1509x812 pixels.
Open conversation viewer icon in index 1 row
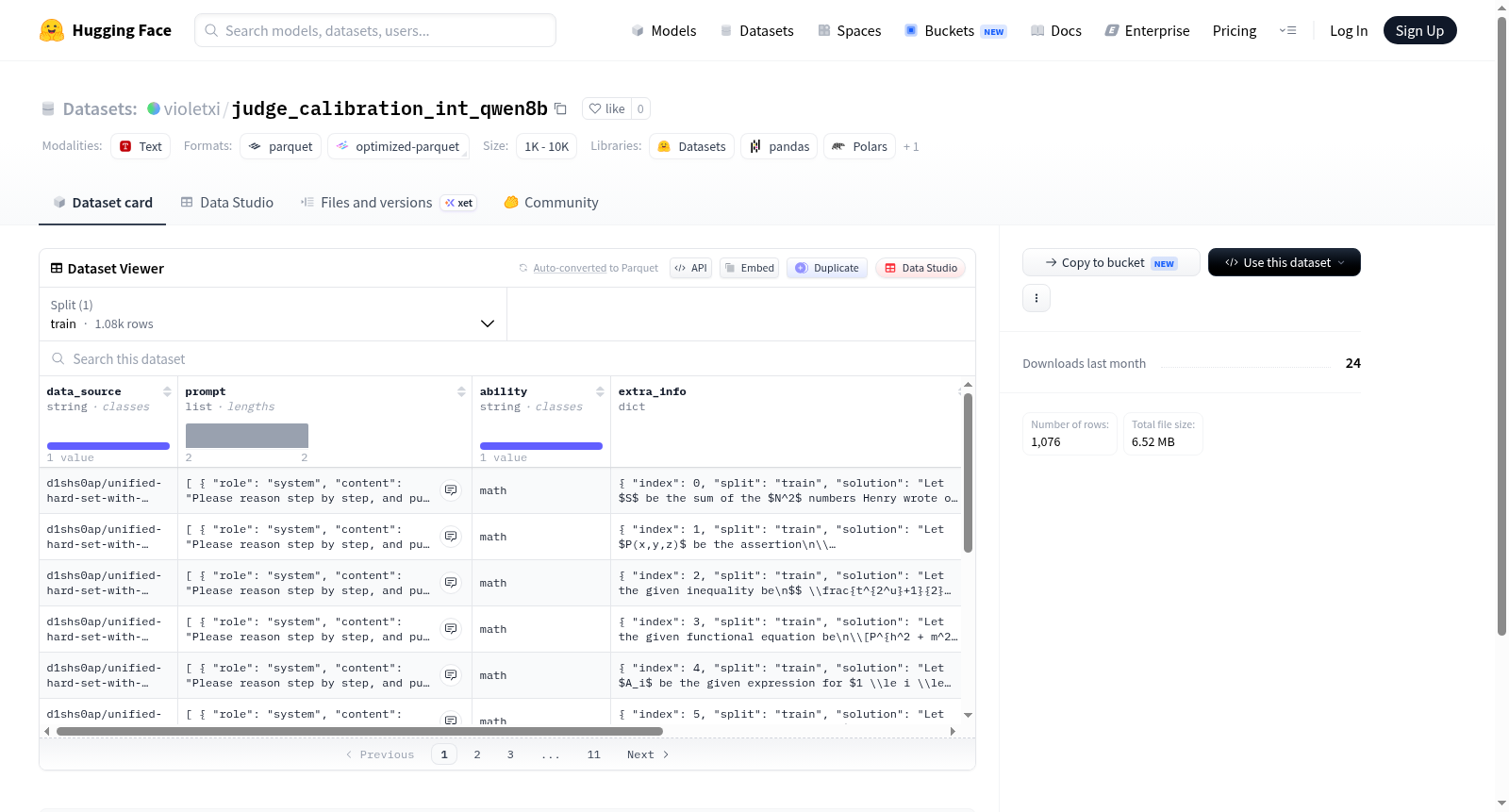pyautogui.click(x=451, y=537)
